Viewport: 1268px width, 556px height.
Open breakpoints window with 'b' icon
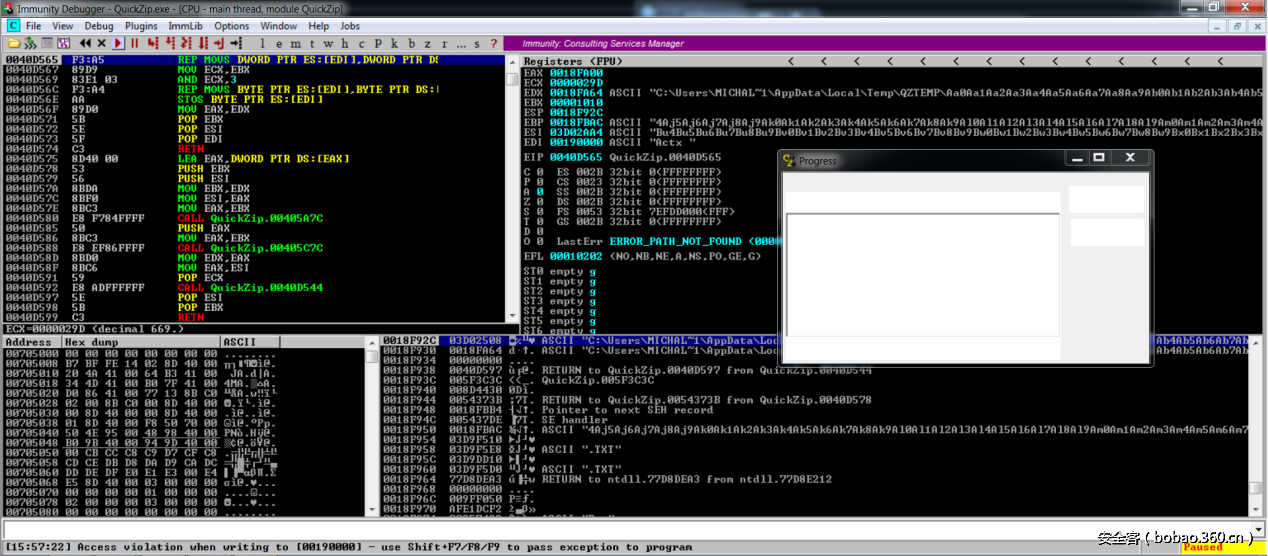[411, 44]
